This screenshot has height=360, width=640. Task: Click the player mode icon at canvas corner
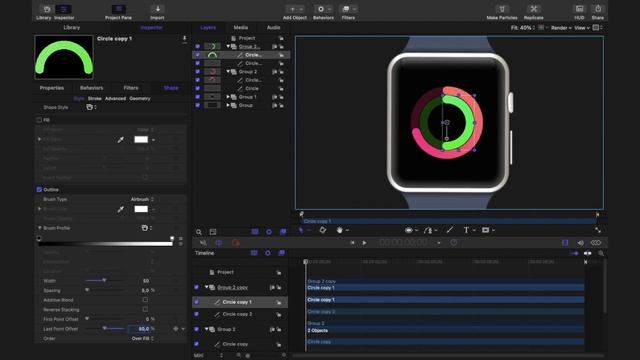pos(598,230)
